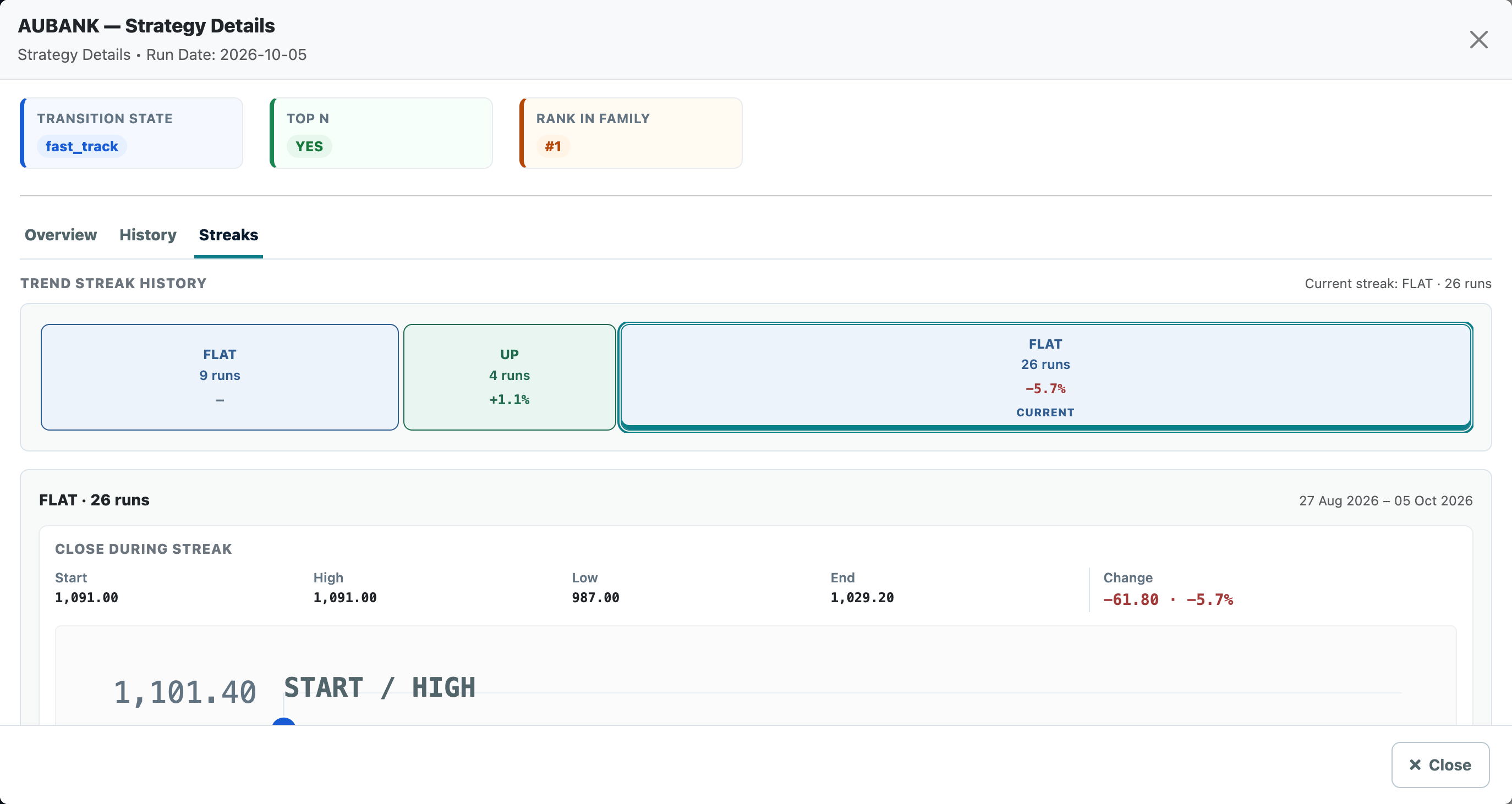Click the AUBANK — Strategy Details title

tap(146, 26)
